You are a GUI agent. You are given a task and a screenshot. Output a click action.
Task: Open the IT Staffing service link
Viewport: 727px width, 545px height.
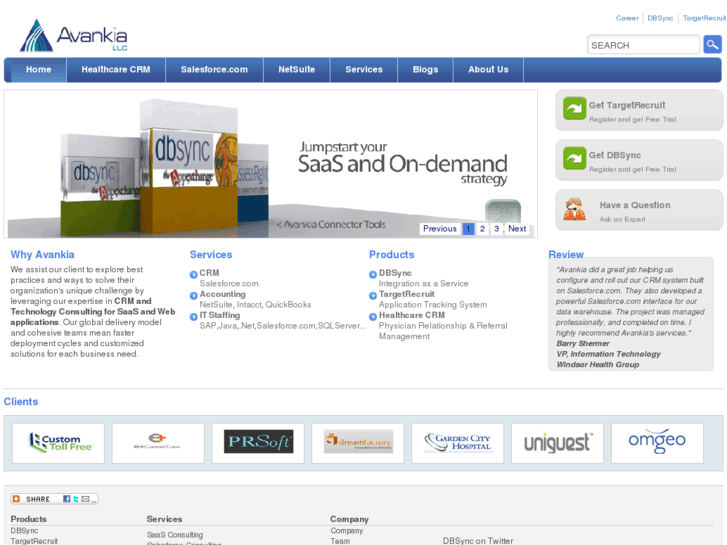coord(220,315)
